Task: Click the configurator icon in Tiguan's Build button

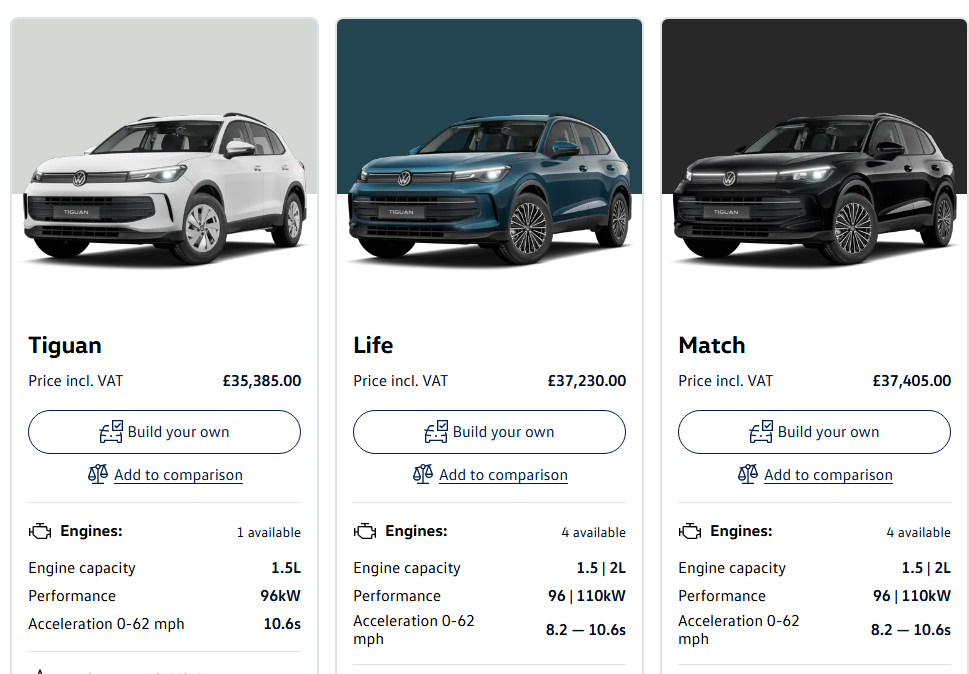Action: coord(111,432)
